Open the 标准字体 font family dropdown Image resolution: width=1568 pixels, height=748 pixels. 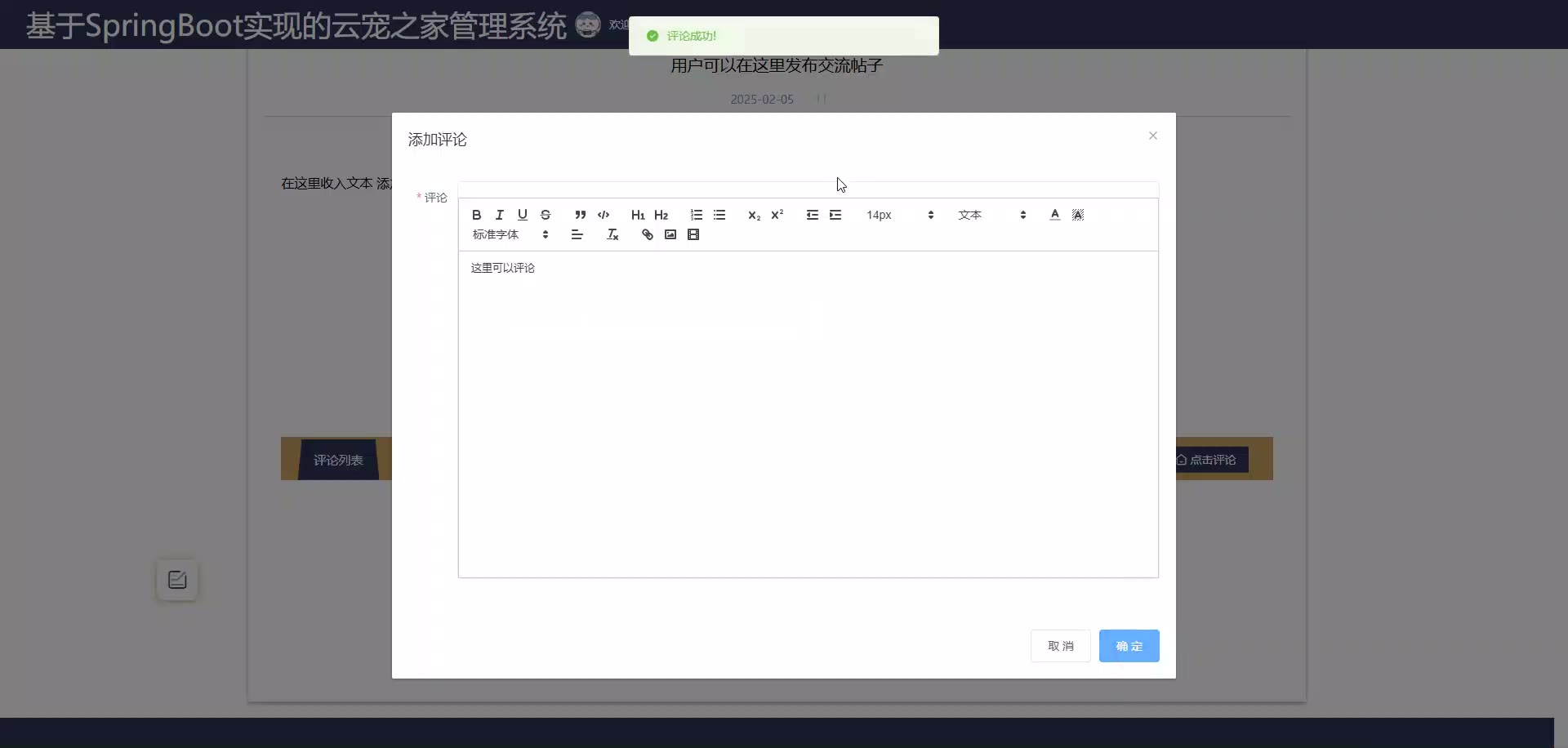pos(510,234)
